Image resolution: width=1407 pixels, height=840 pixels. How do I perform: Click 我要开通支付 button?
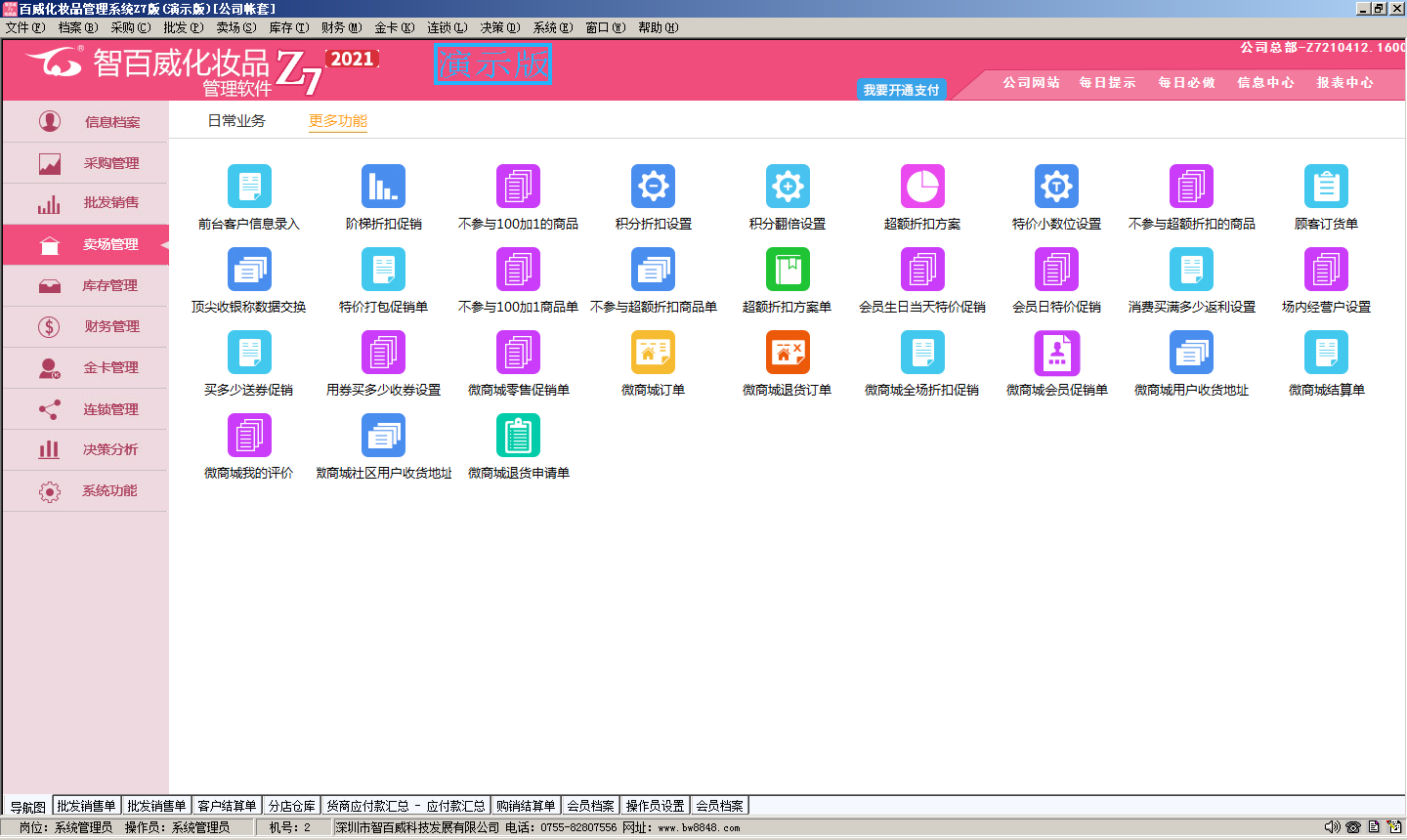(x=901, y=90)
